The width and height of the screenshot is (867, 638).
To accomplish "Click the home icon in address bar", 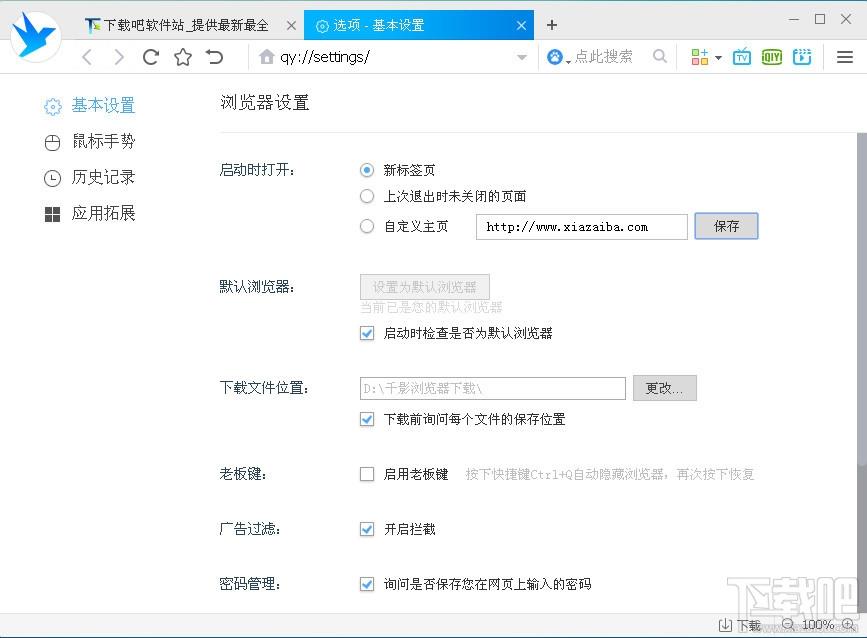I will click(x=267, y=56).
